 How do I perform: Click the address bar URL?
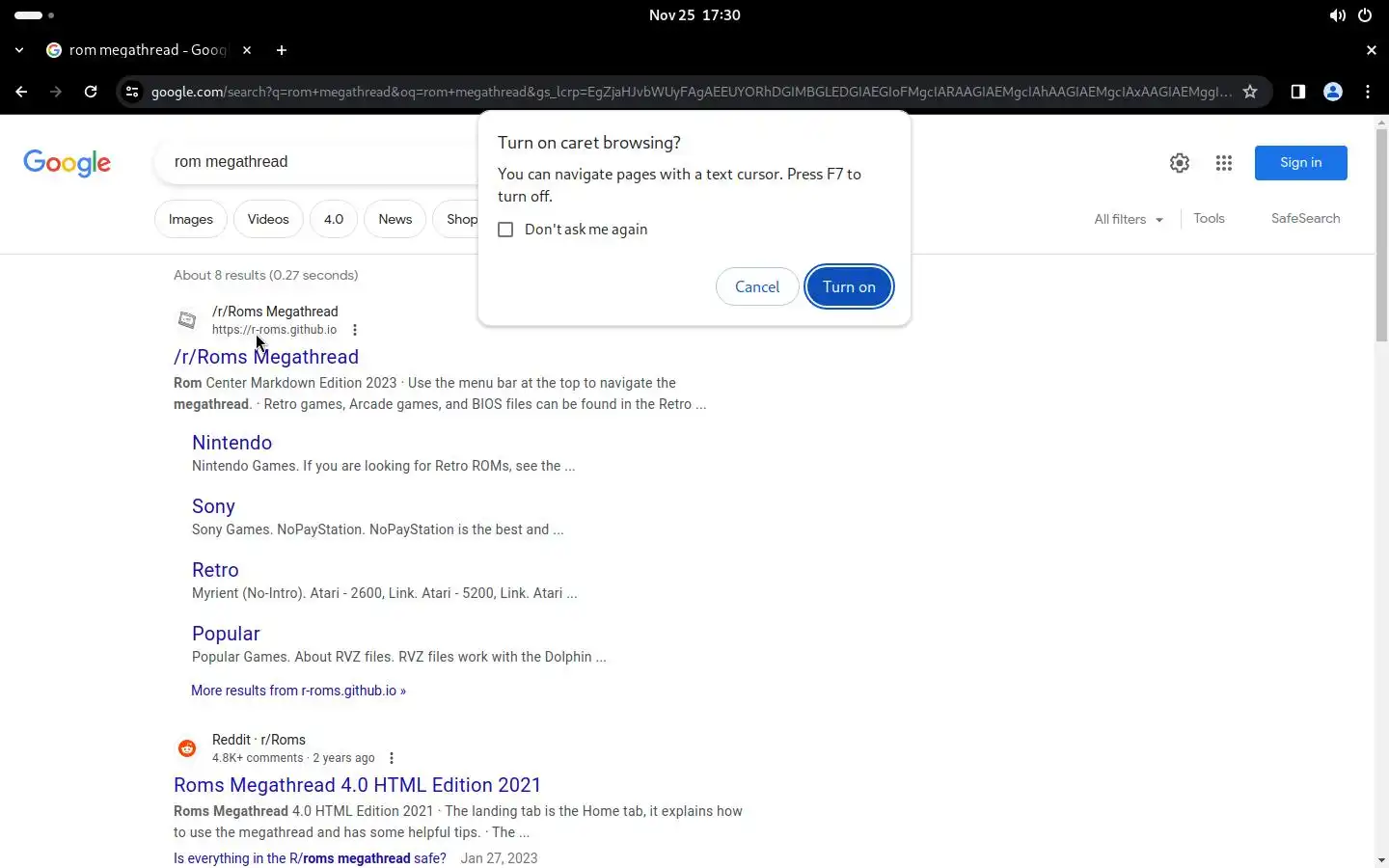pos(691,92)
